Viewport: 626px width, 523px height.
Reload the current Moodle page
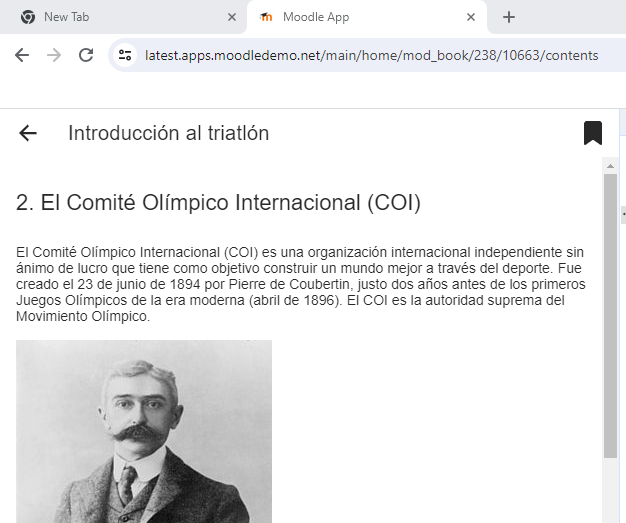[86, 55]
